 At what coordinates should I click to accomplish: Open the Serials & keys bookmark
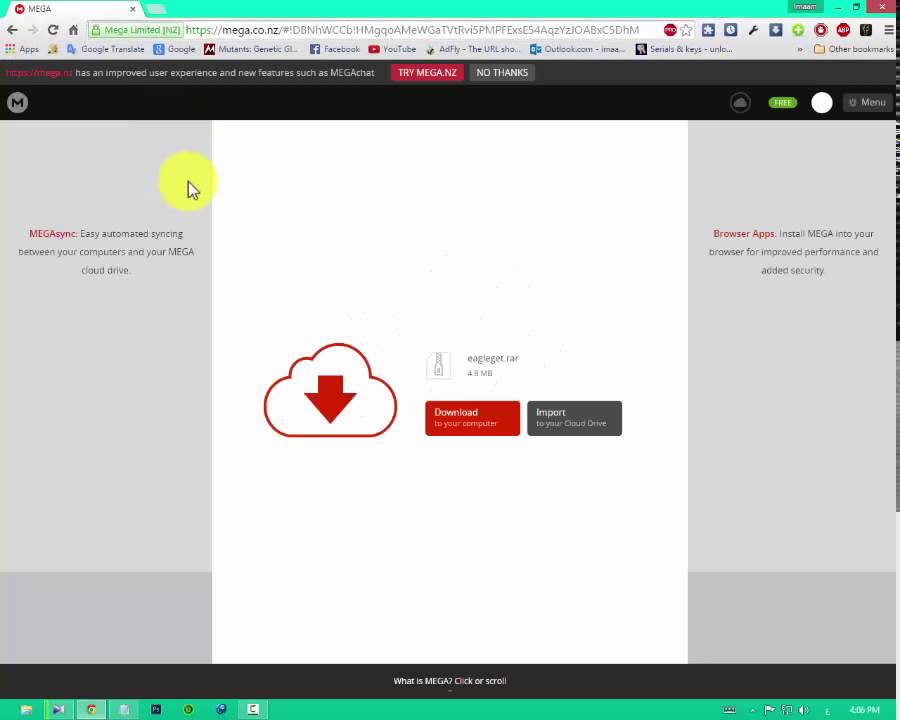click(x=684, y=49)
